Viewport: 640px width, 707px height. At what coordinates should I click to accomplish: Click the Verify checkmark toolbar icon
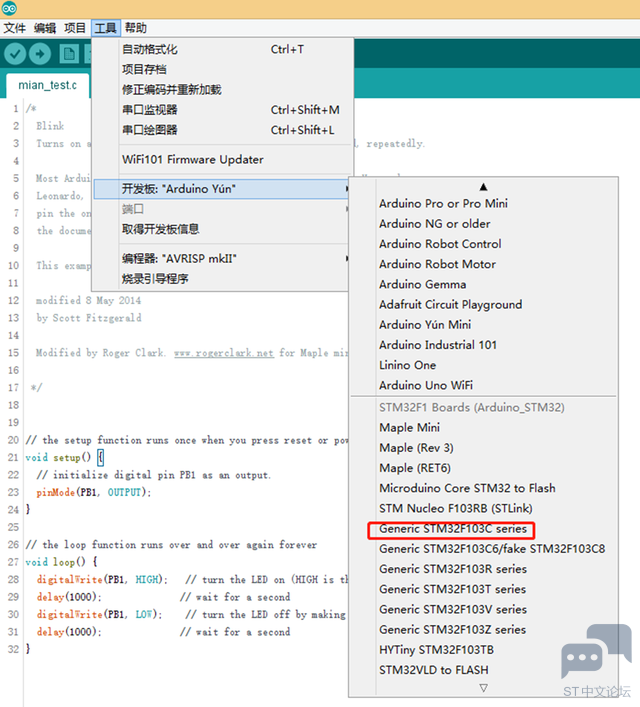pyautogui.click(x=15, y=54)
